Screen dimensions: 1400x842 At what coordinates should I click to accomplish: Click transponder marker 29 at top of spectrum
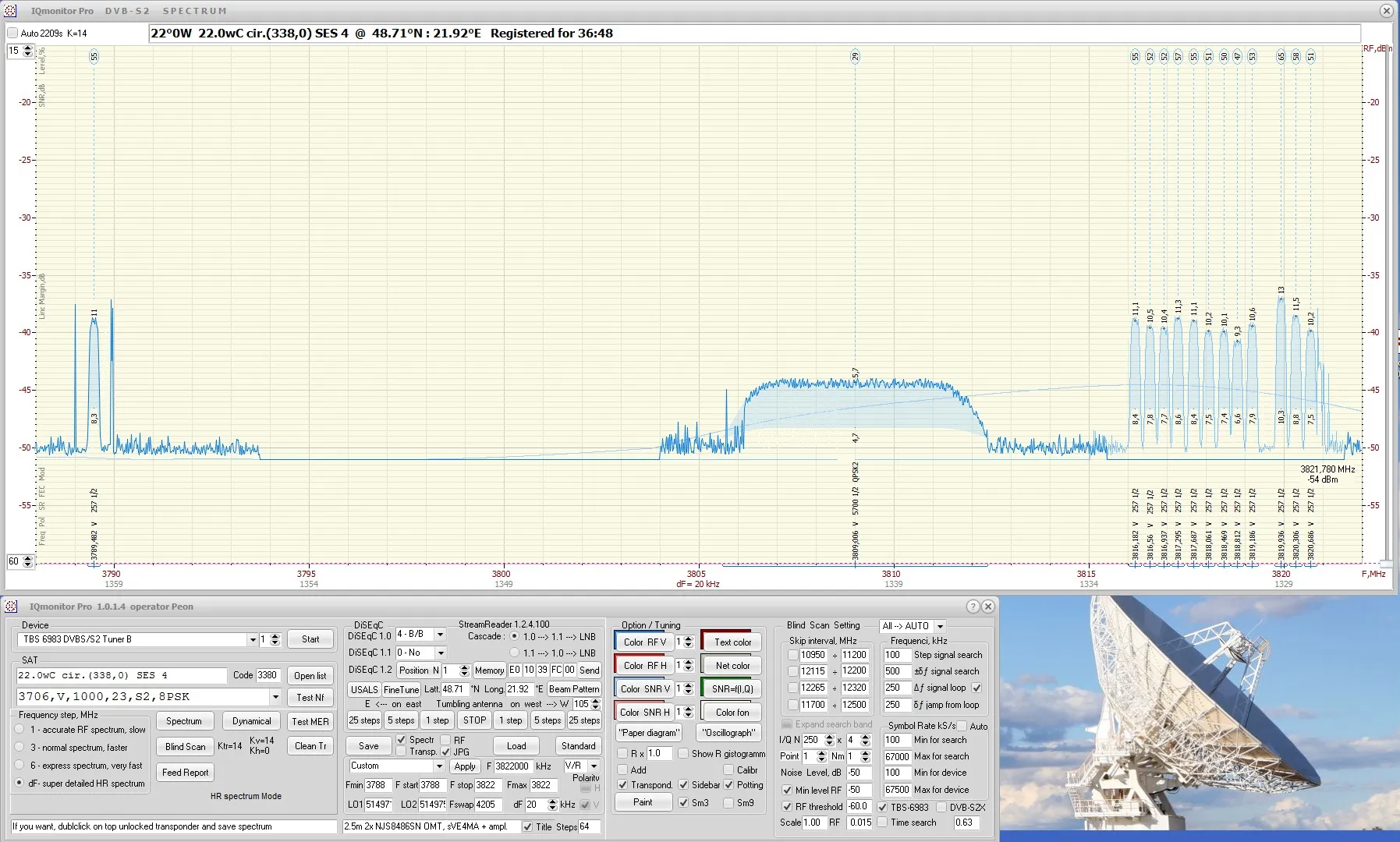pyautogui.click(x=855, y=56)
